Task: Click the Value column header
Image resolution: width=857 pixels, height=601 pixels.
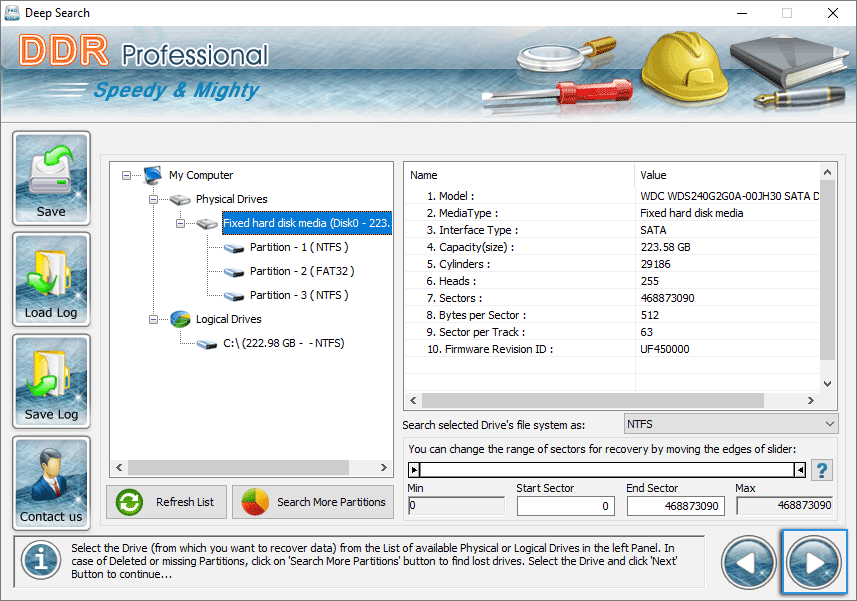Action: [x=727, y=175]
